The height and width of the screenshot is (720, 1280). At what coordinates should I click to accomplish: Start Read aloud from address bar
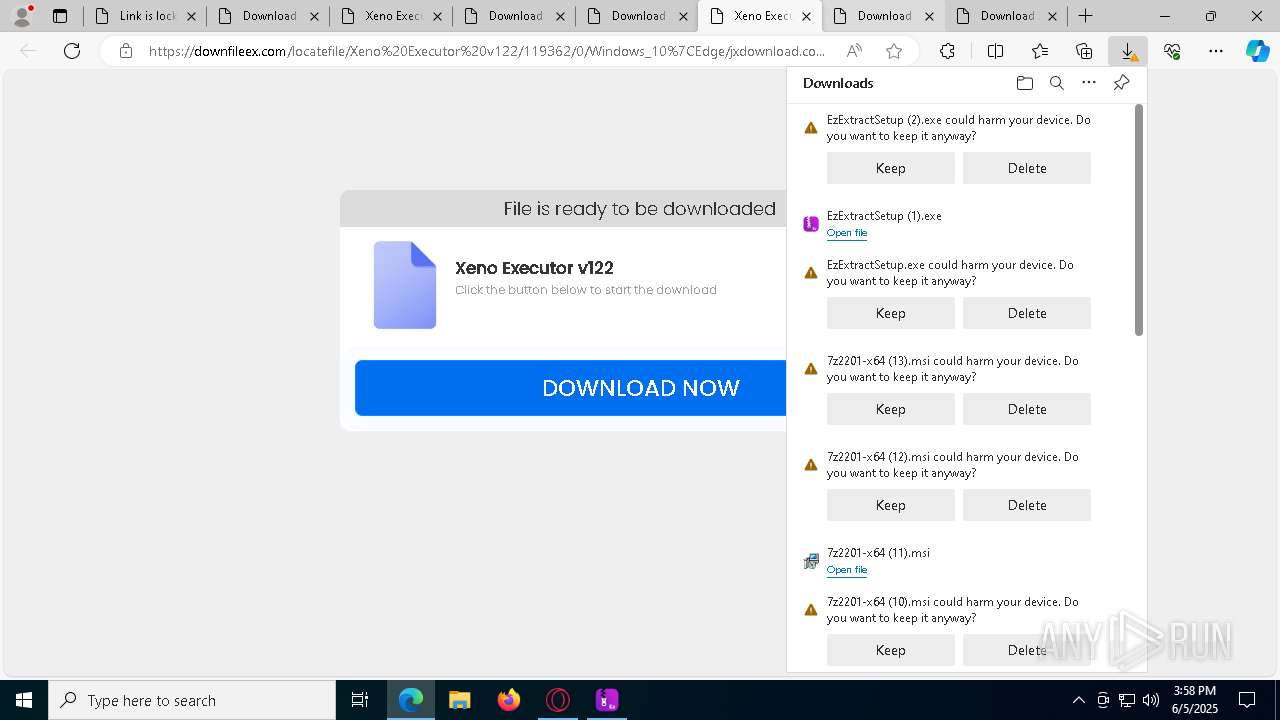point(854,51)
